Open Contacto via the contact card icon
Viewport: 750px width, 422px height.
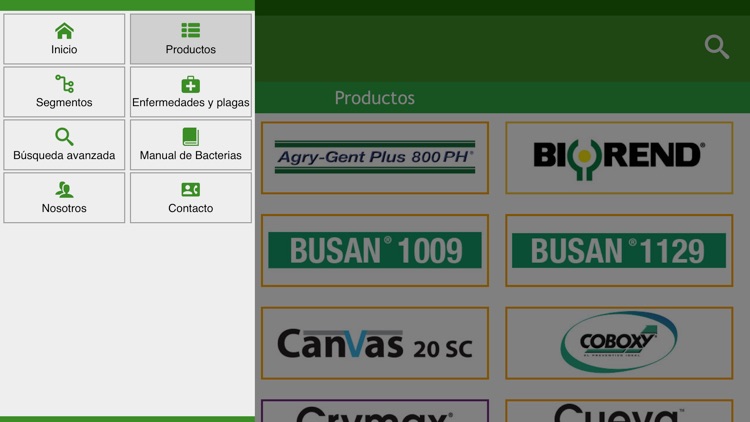(190, 190)
